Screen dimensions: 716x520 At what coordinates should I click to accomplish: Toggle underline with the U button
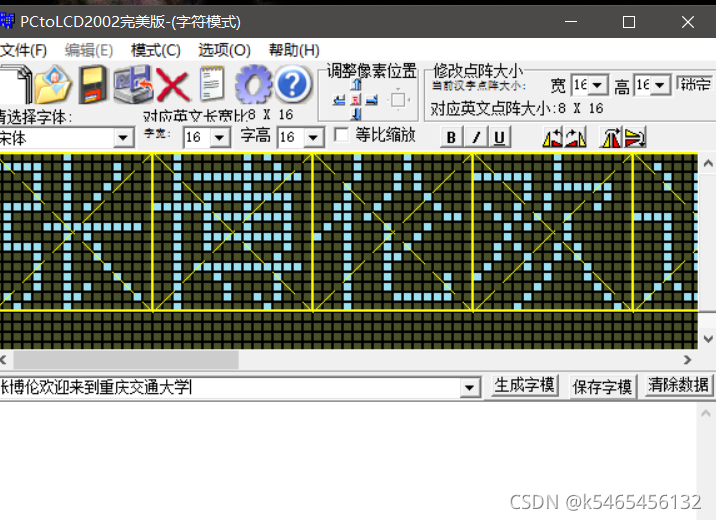point(500,137)
